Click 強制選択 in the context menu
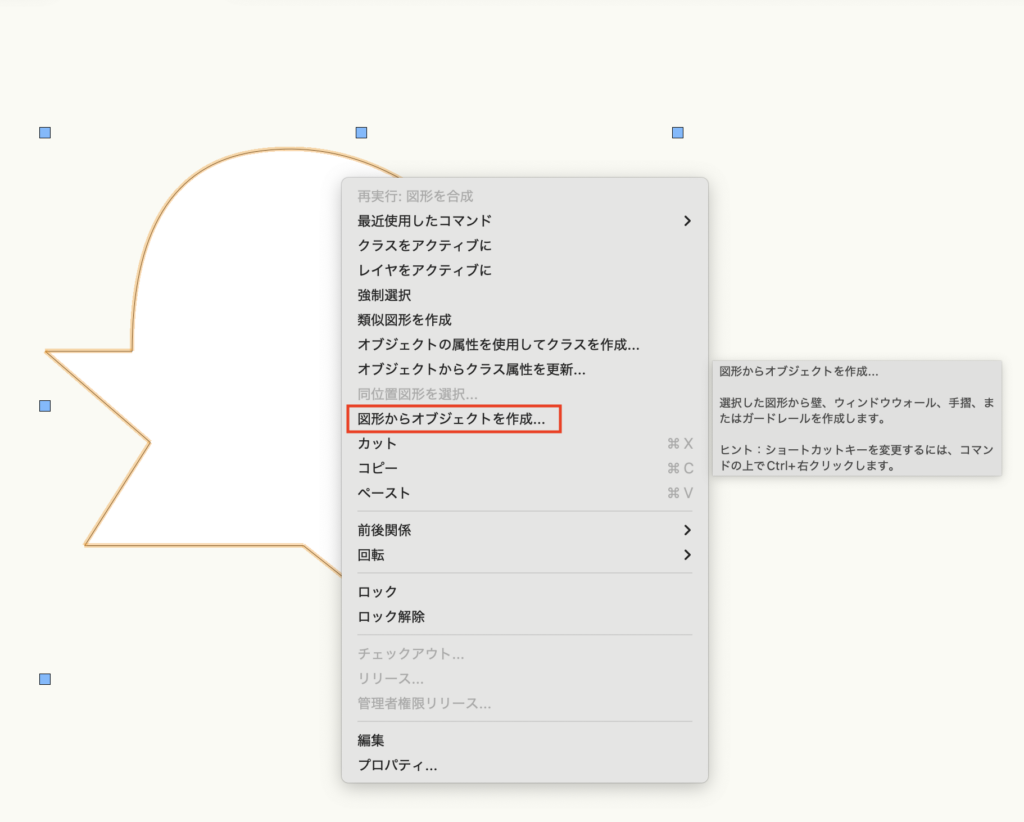1024x822 pixels. tap(384, 295)
